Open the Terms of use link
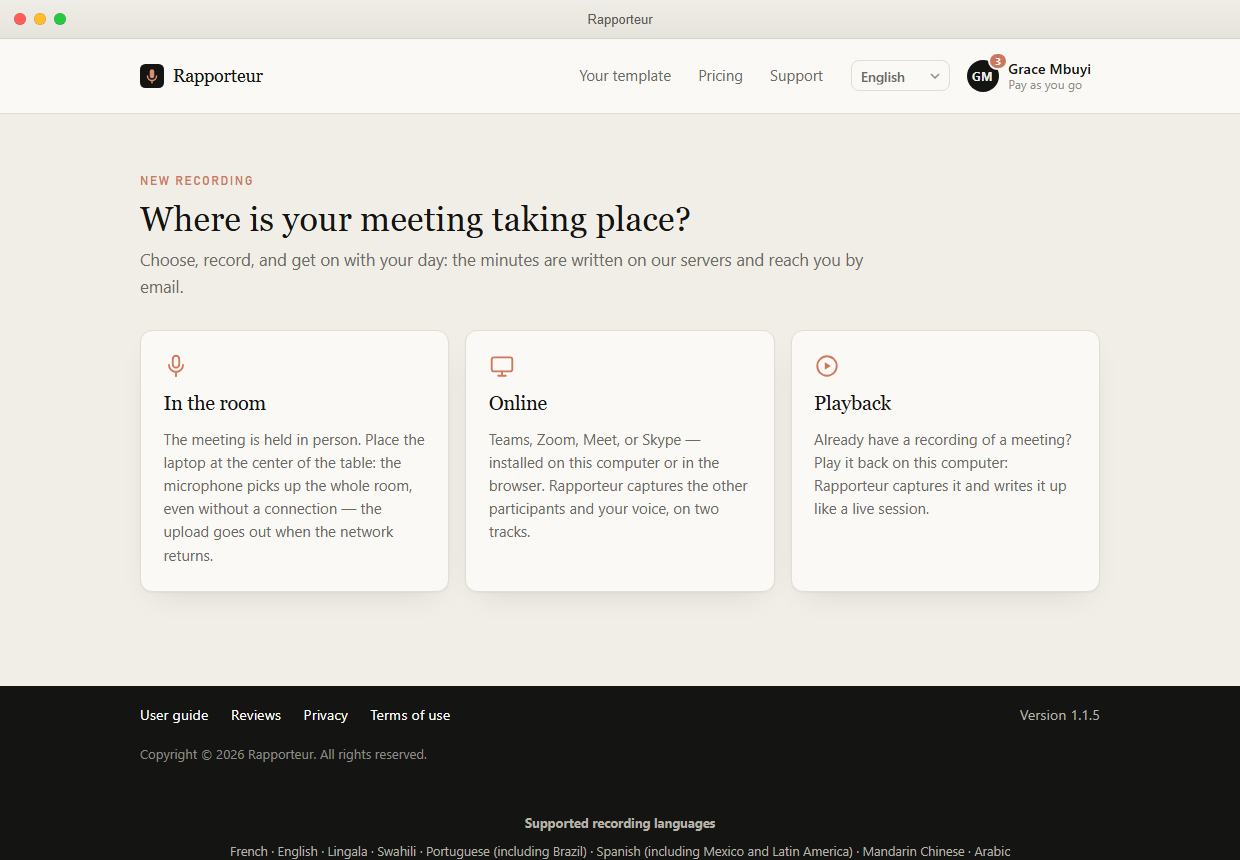 click(x=410, y=715)
